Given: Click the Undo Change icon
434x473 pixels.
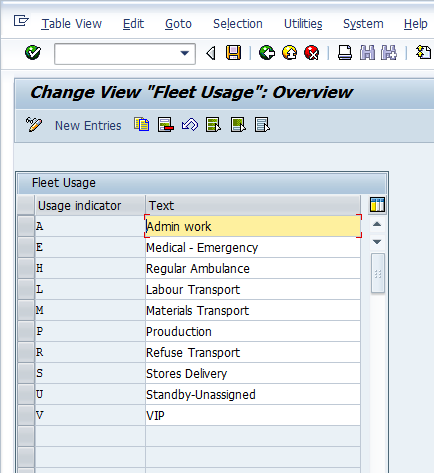Looking at the screenshot, I should pyautogui.click(x=190, y=125).
